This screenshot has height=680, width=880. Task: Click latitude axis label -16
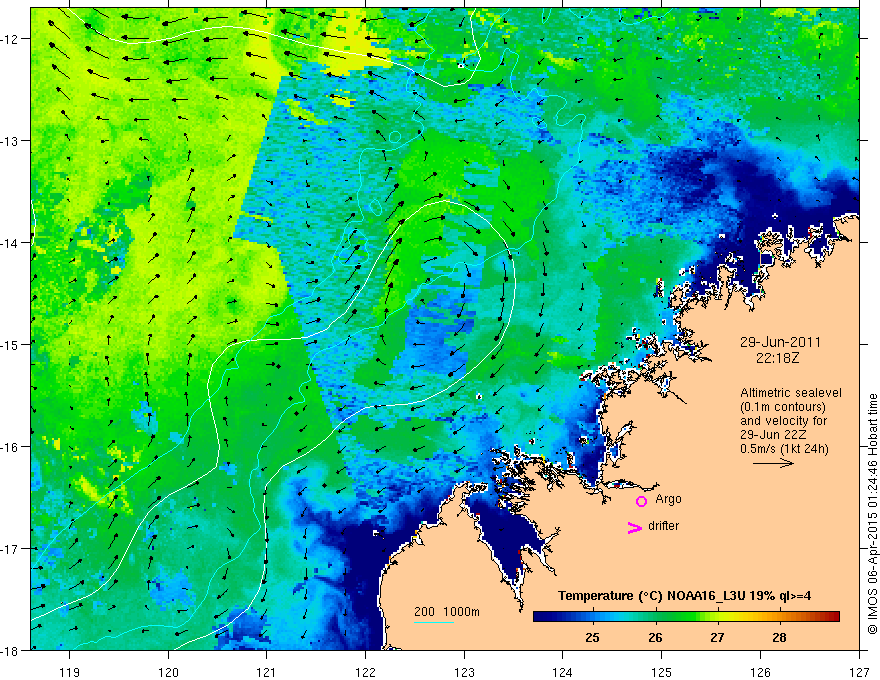click(x=11, y=447)
